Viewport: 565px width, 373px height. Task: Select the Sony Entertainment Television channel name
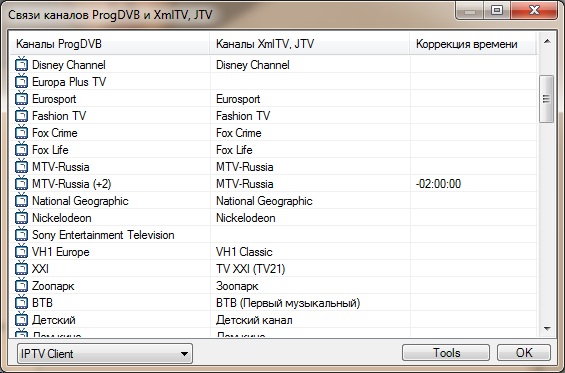[103, 235]
